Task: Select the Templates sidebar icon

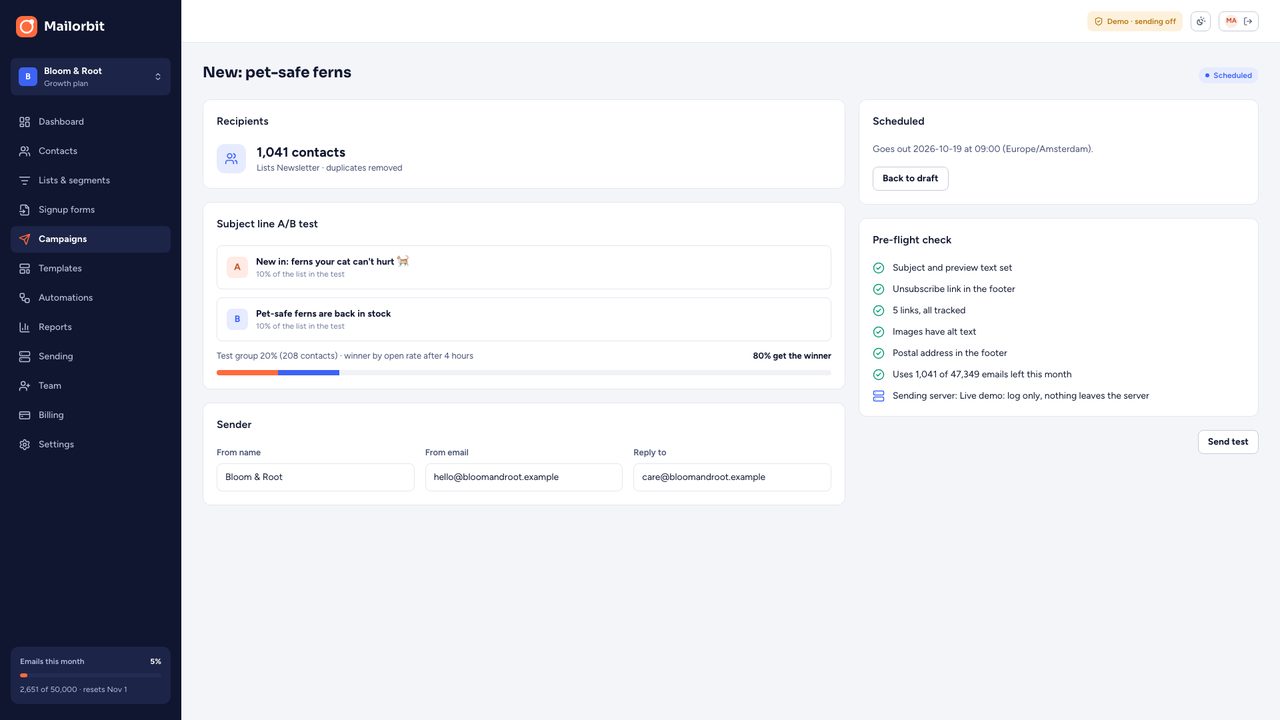Action: click(x=25, y=268)
